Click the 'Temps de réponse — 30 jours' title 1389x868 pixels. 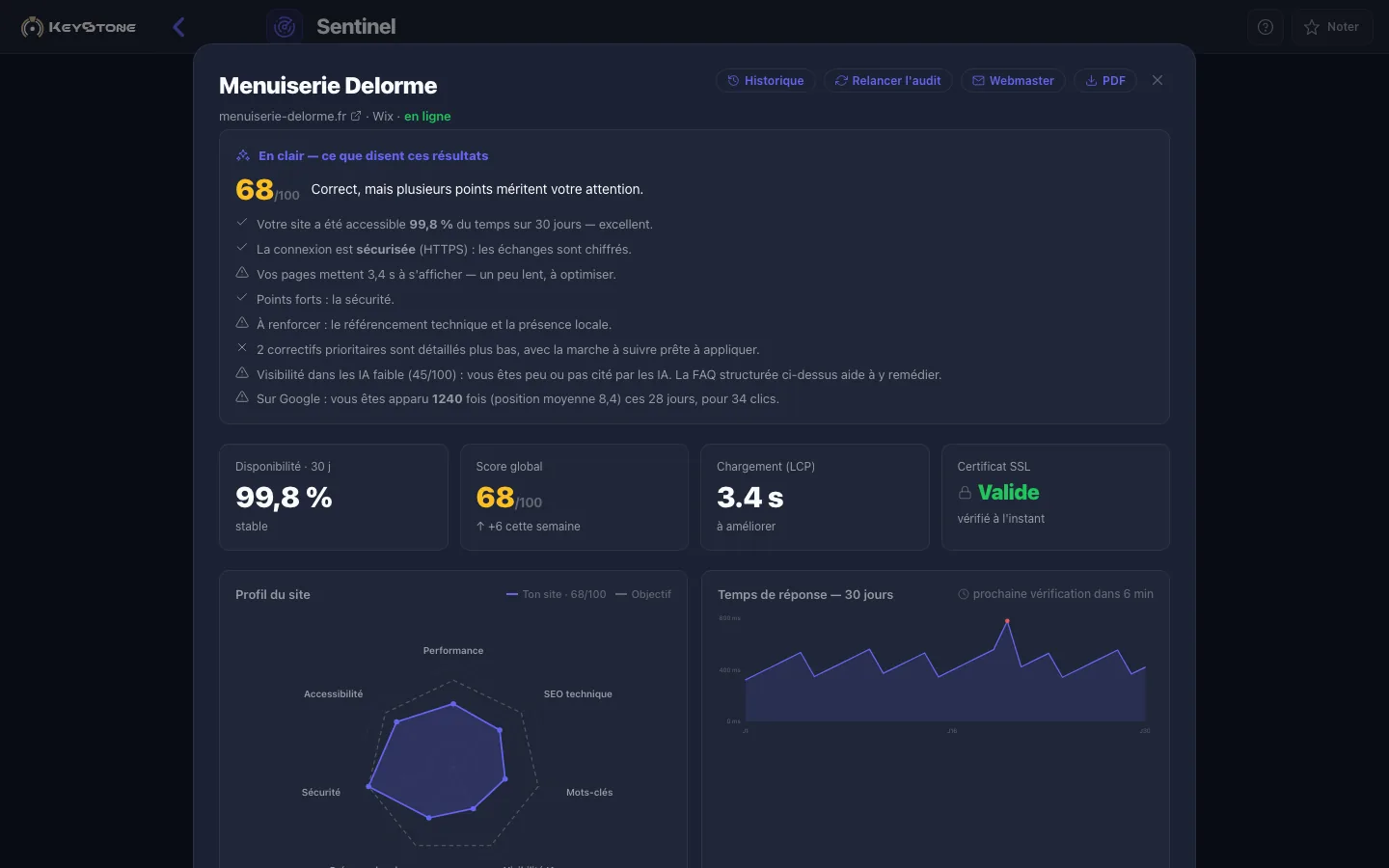pos(805,595)
